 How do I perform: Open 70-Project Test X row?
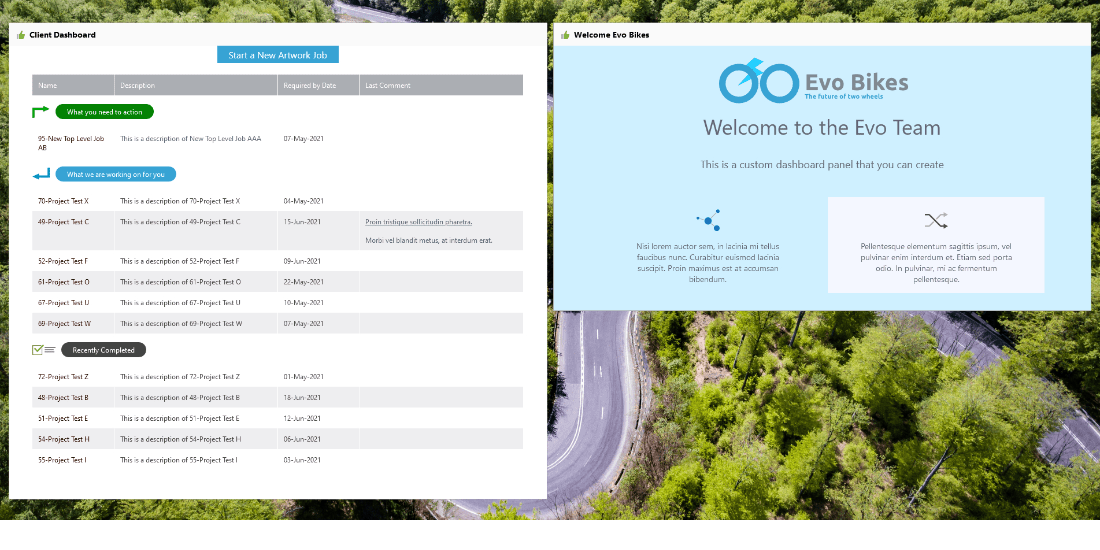pyautogui.click(x=277, y=201)
